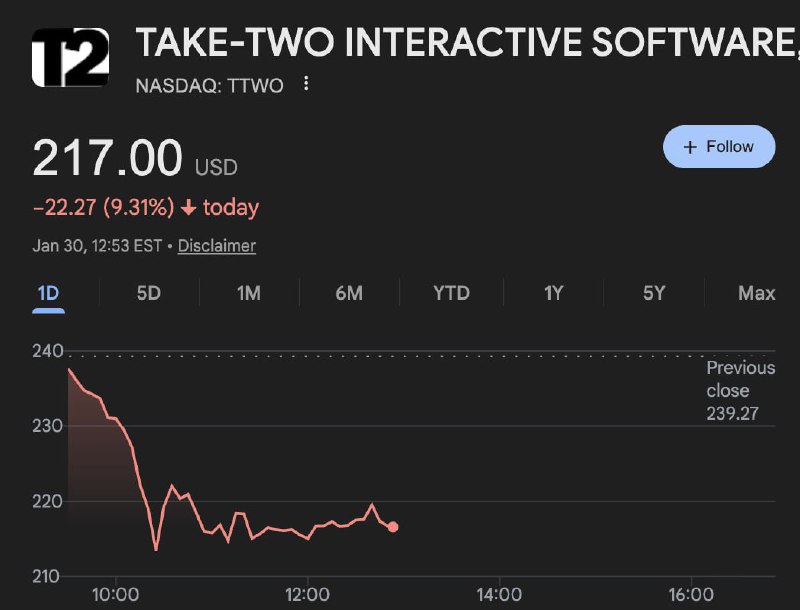Click the current price dot on chart
The height and width of the screenshot is (610, 800).
pyautogui.click(x=393, y=527)
